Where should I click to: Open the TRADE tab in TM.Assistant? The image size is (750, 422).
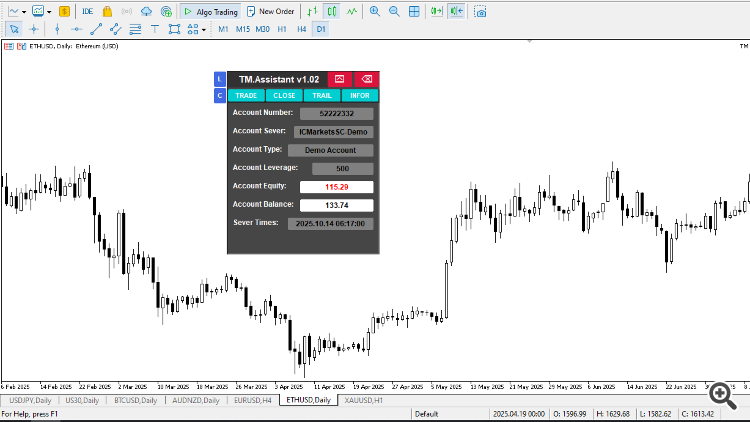(x=246, y=96)
